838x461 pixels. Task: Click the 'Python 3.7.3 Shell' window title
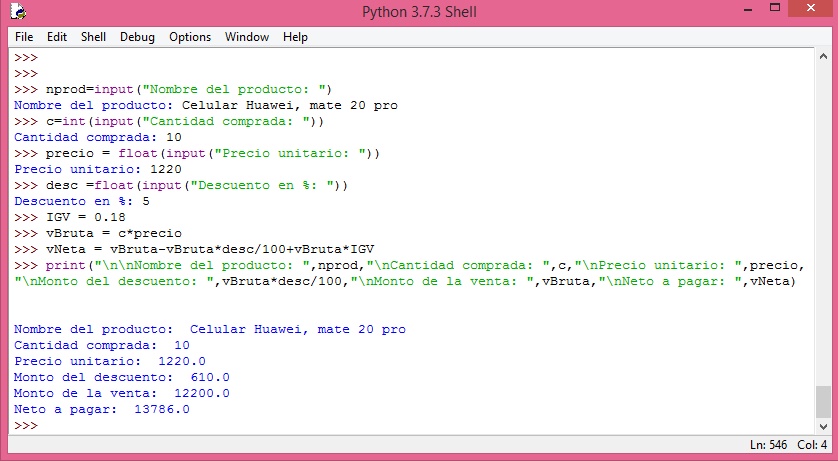pyautogui.click(x=419, y=12)
